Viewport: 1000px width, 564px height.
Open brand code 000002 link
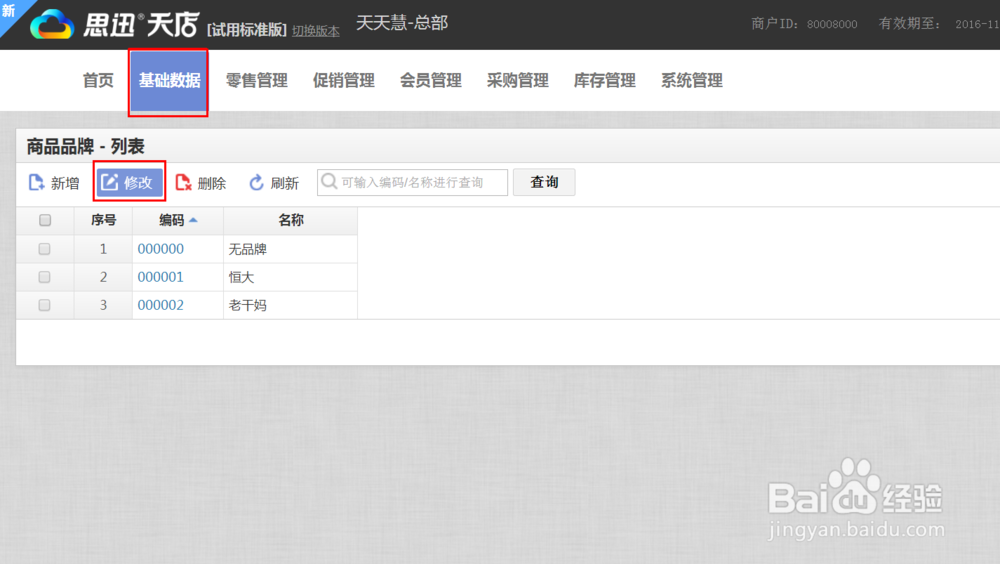161,305
